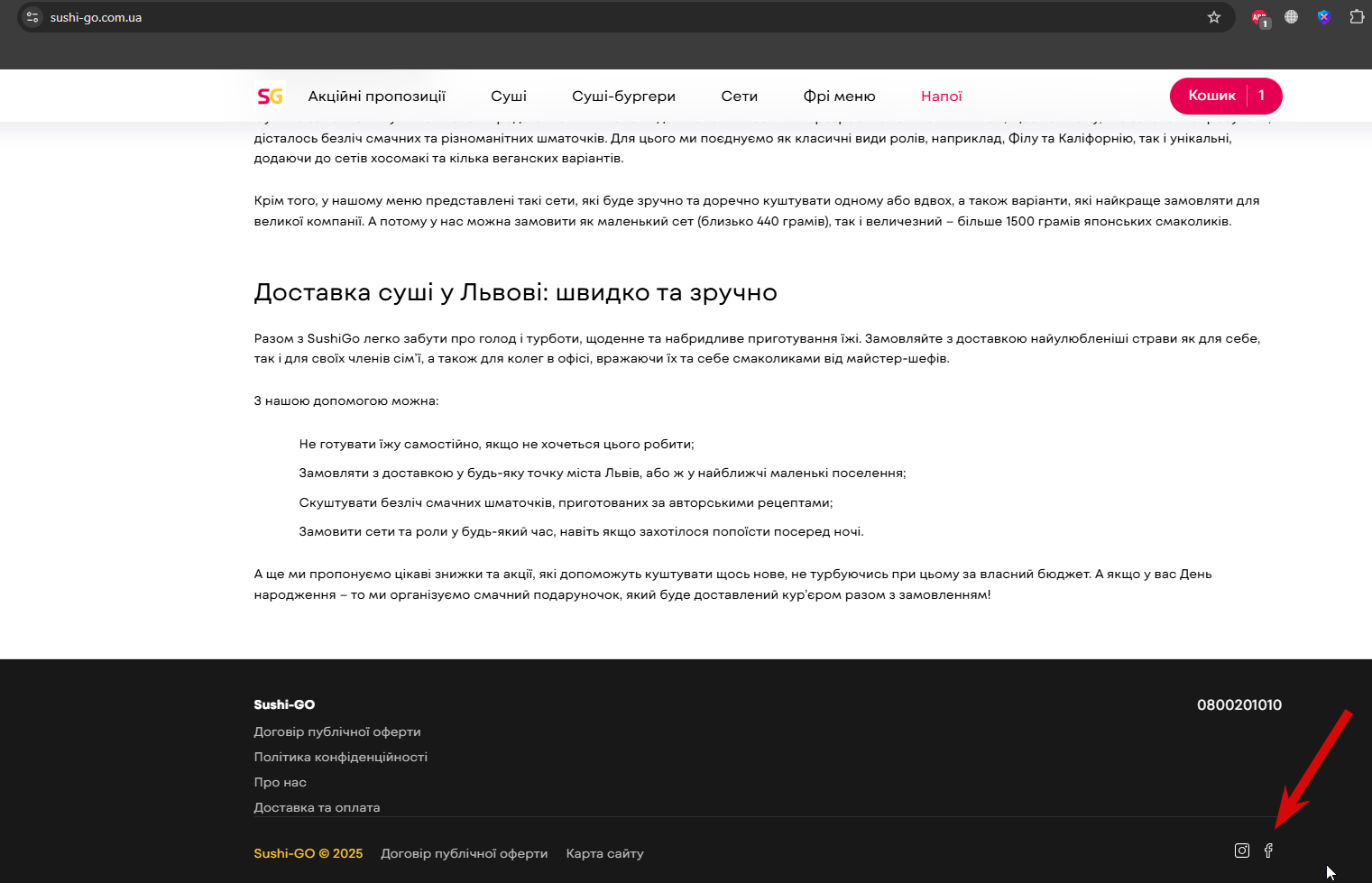Open the browser Extensions puzzle icon
This screenshot has height=883, width=1372.
click(1357, 17)
